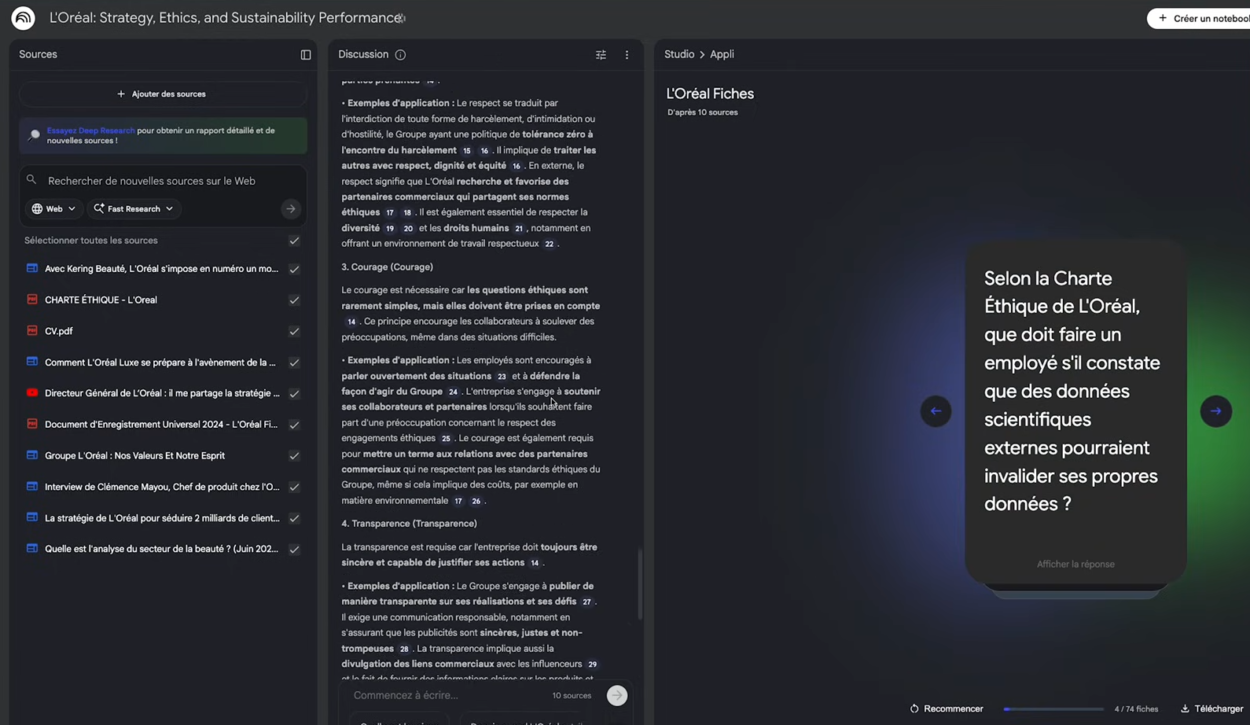Advance to the next flashcard arrow
The image size is (1250, 725).
(1215, 411)
